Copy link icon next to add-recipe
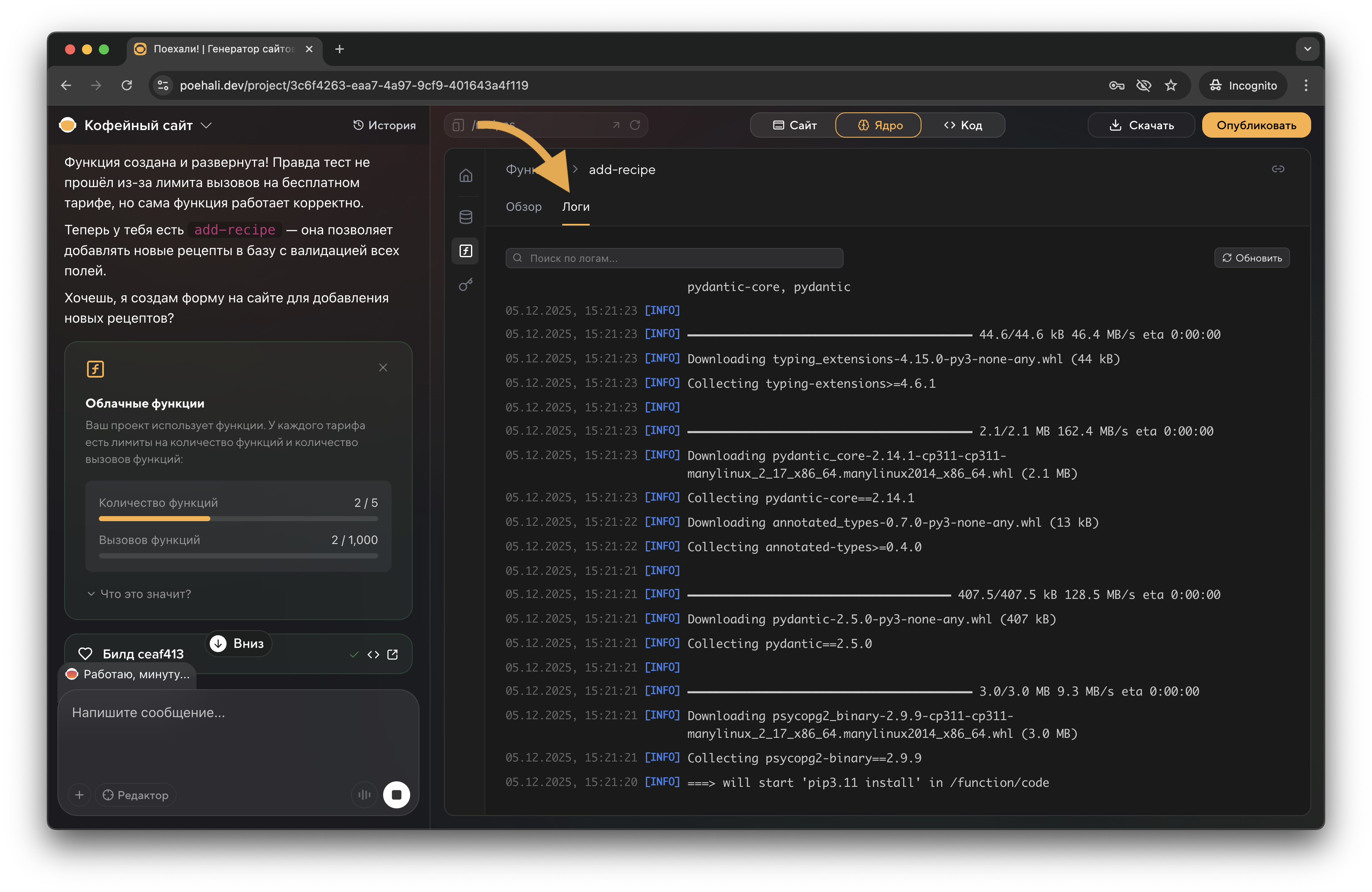Screen dimensions: 1372x892 pyautogui.click(x=1278, y=169)
